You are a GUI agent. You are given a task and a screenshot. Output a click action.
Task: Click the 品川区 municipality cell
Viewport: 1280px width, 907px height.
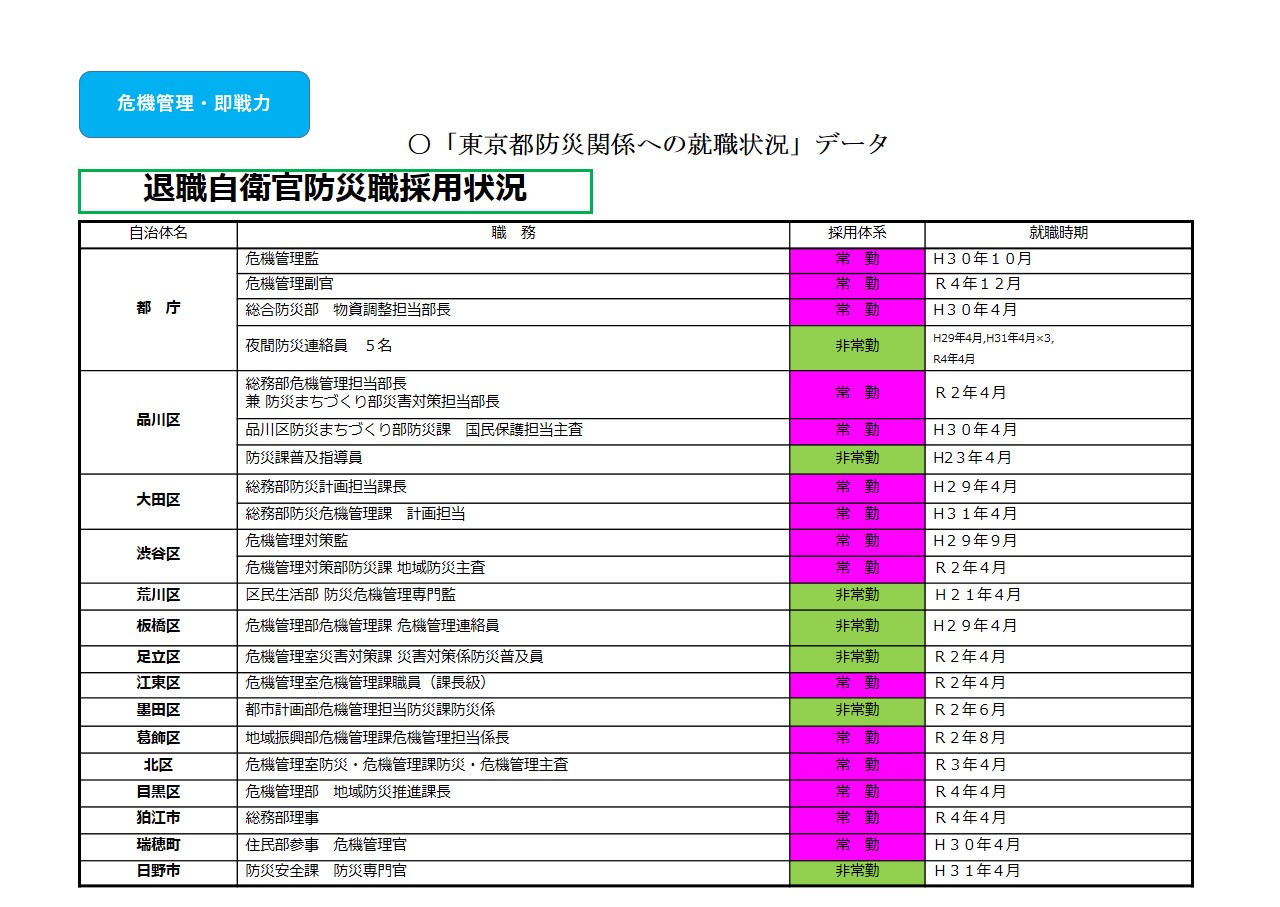pyautogui.click(x=159, y=421)
